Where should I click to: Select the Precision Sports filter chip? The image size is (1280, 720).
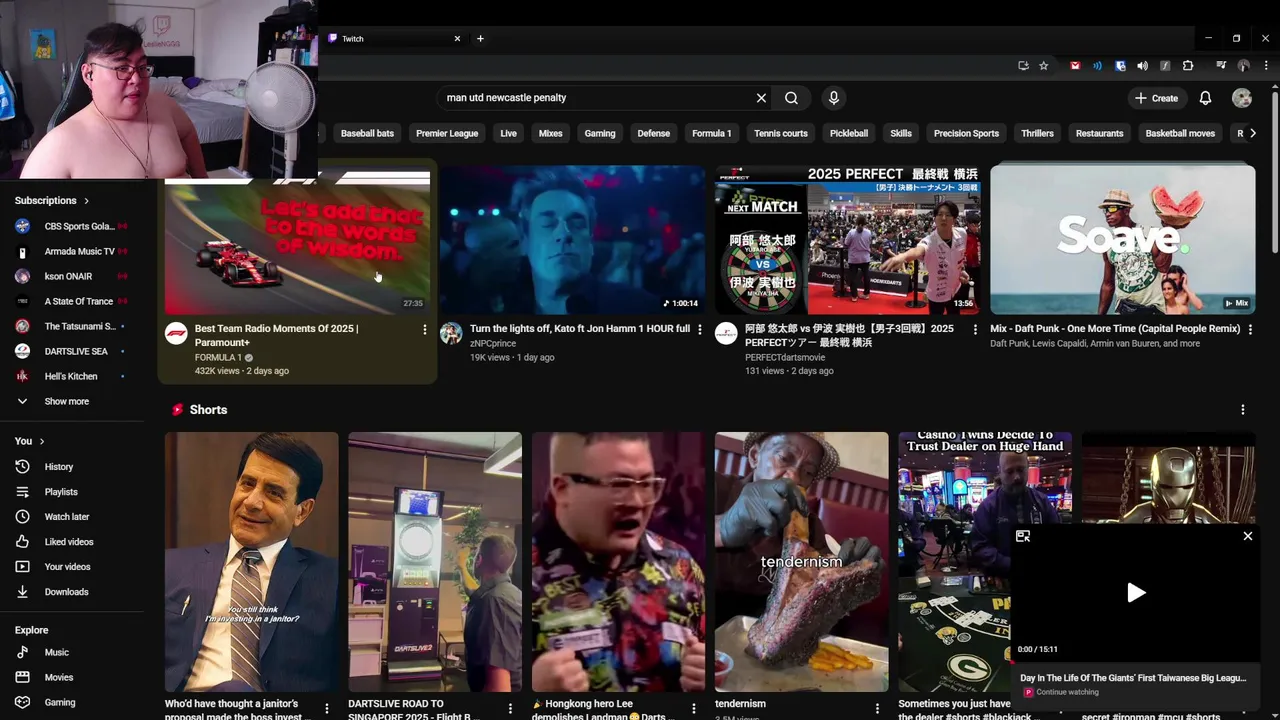point(966,133)
